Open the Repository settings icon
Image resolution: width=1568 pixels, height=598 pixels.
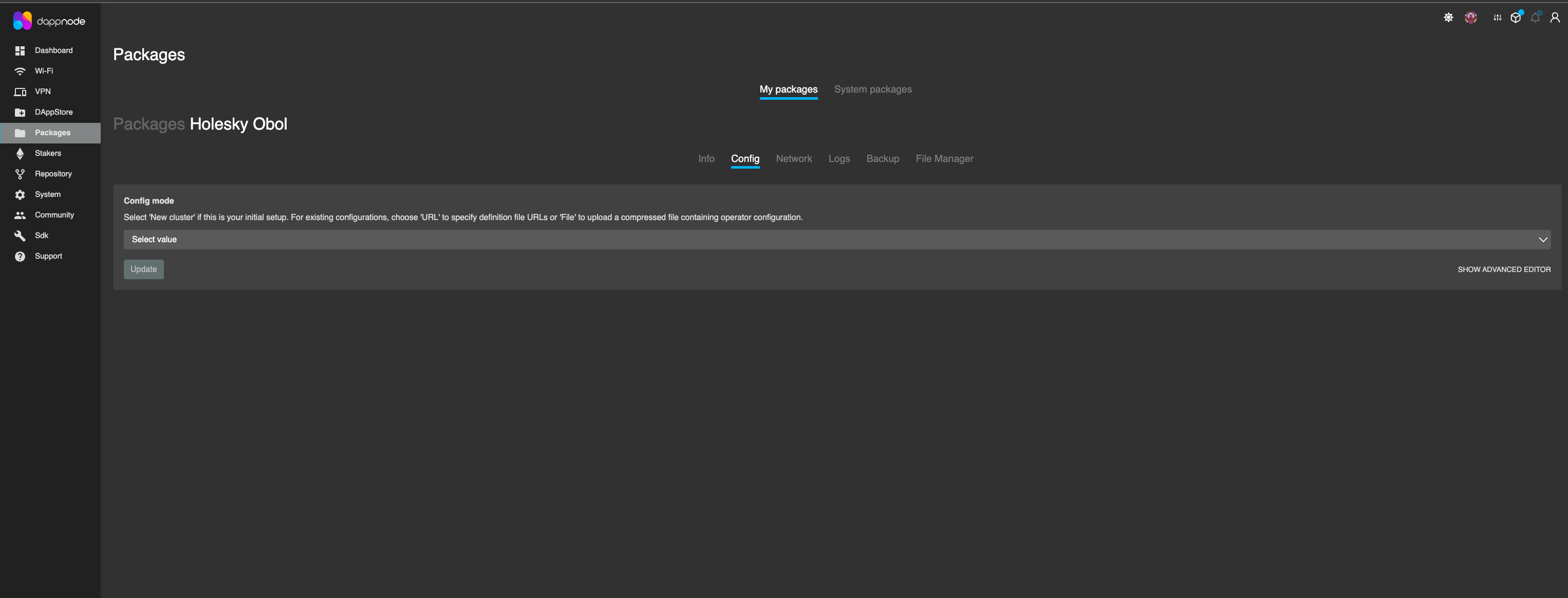pos(20,174)
